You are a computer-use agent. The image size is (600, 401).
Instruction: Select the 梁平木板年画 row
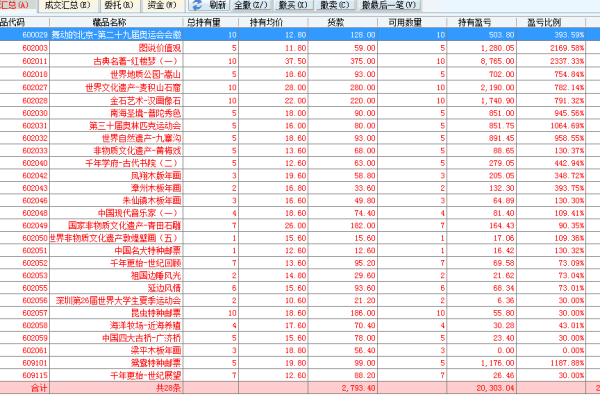click(300, 350)
